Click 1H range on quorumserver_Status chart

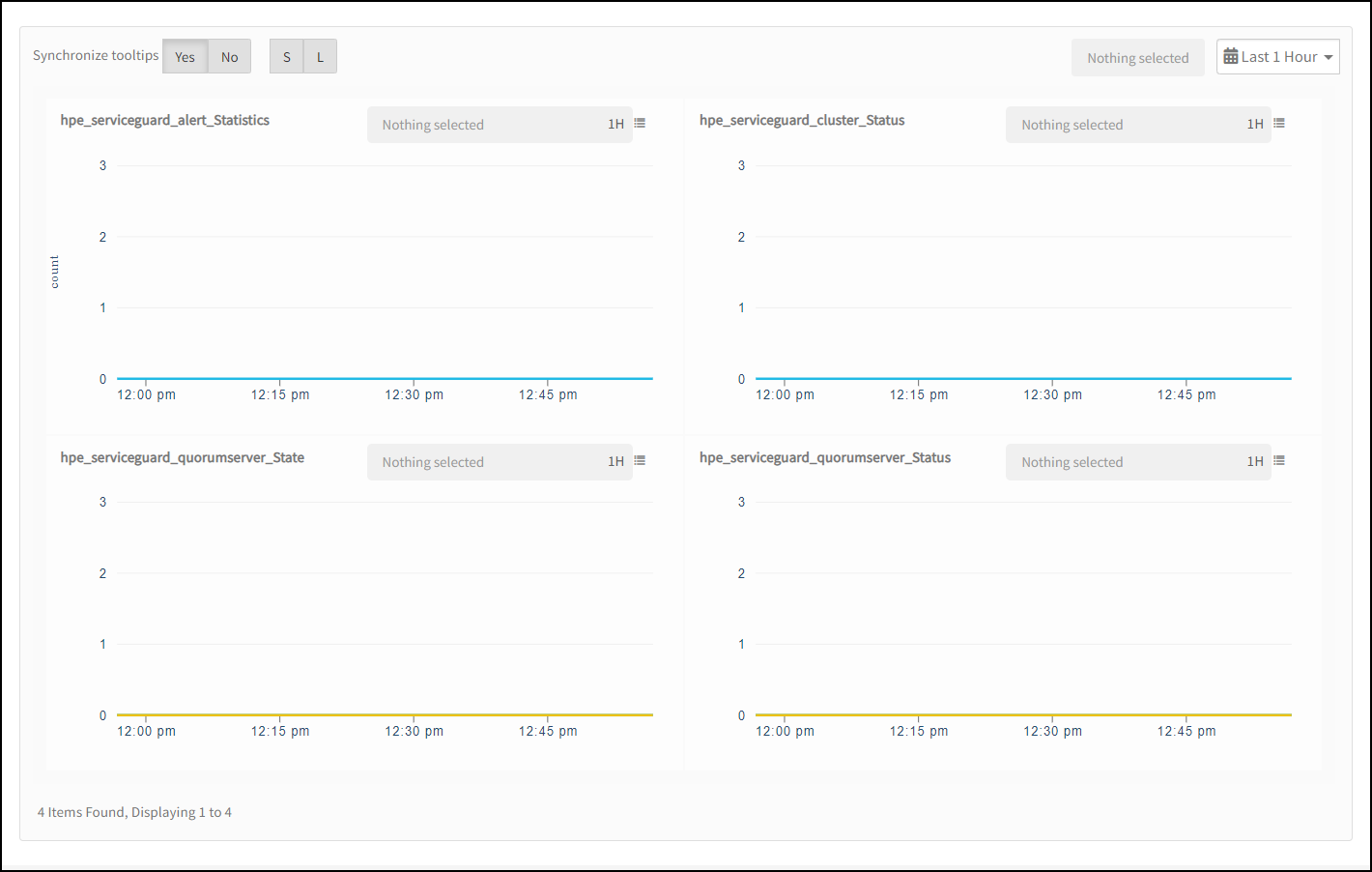(x=1255, y=461)
